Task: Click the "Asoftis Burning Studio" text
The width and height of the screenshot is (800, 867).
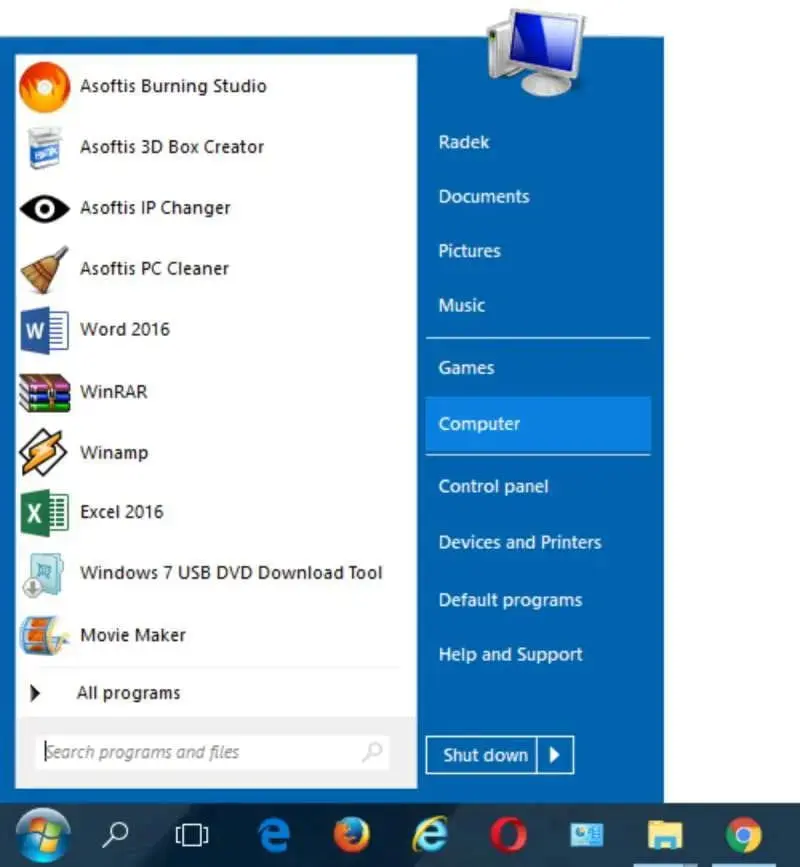Action: point(173,86)
